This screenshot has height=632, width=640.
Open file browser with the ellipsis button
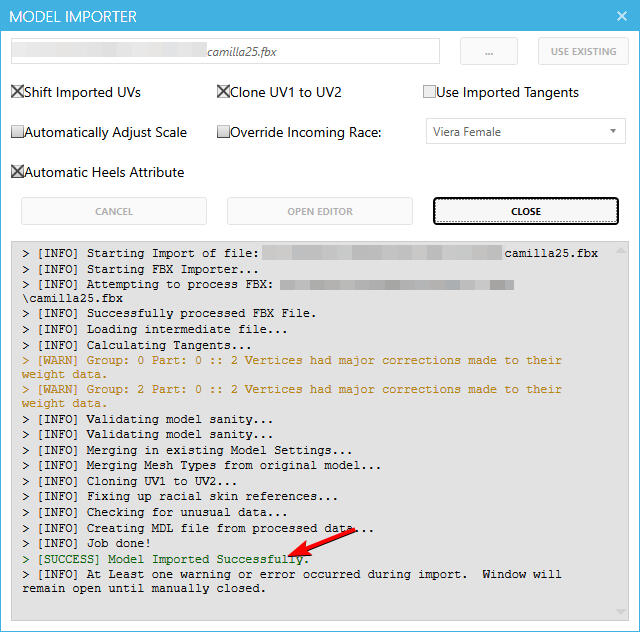(x=488, y=51)
